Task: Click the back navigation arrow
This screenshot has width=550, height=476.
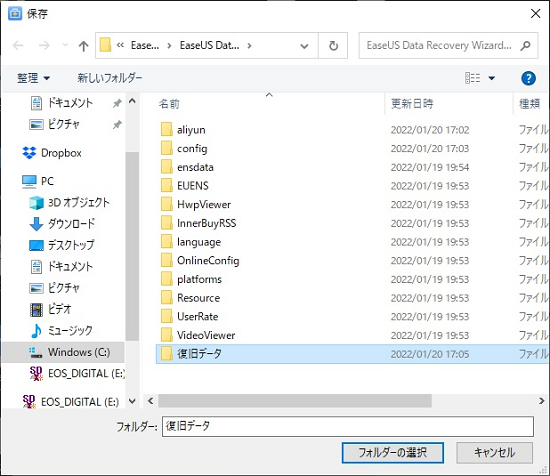Action: (18, 46)
